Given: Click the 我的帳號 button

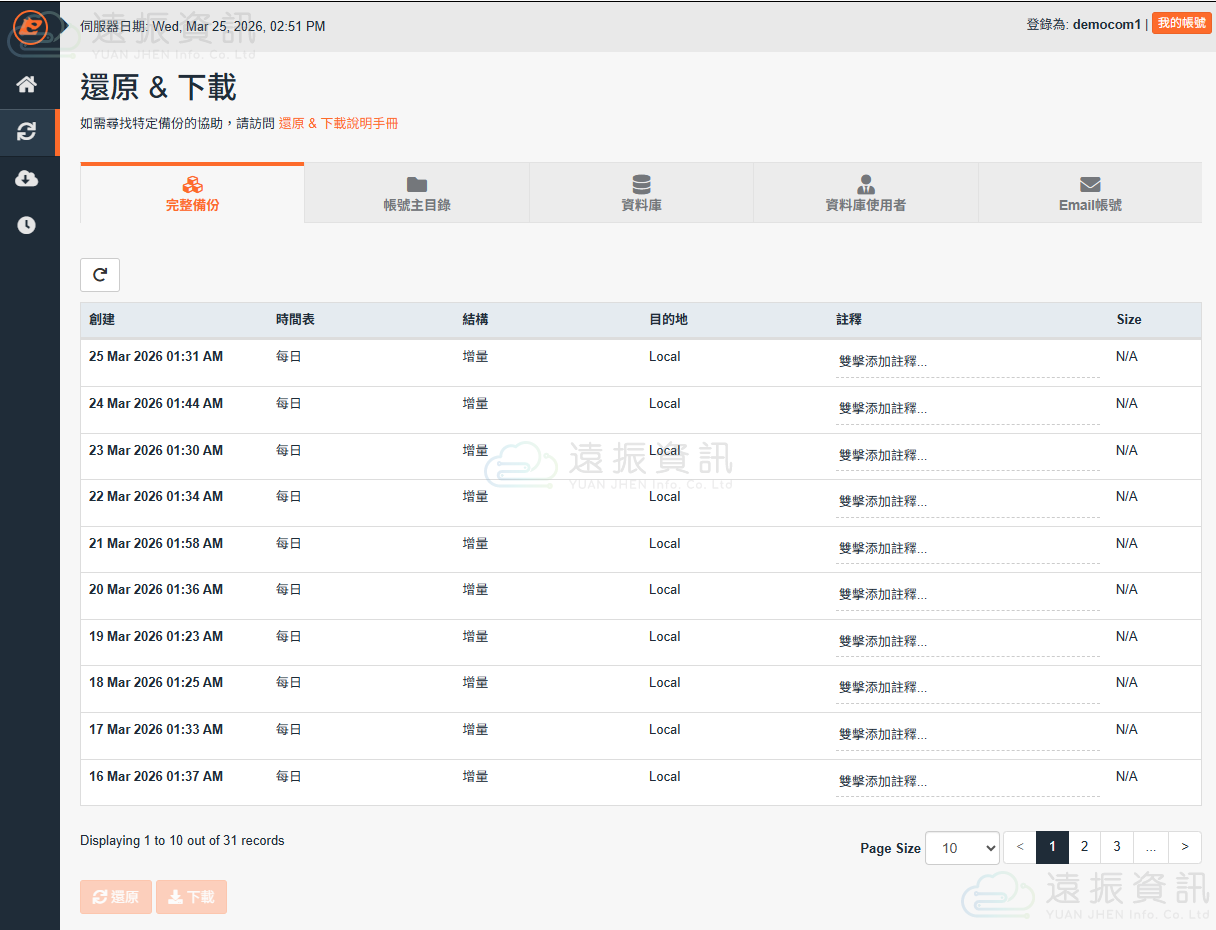Looking at the screenshot, I should click(1181, 24).
